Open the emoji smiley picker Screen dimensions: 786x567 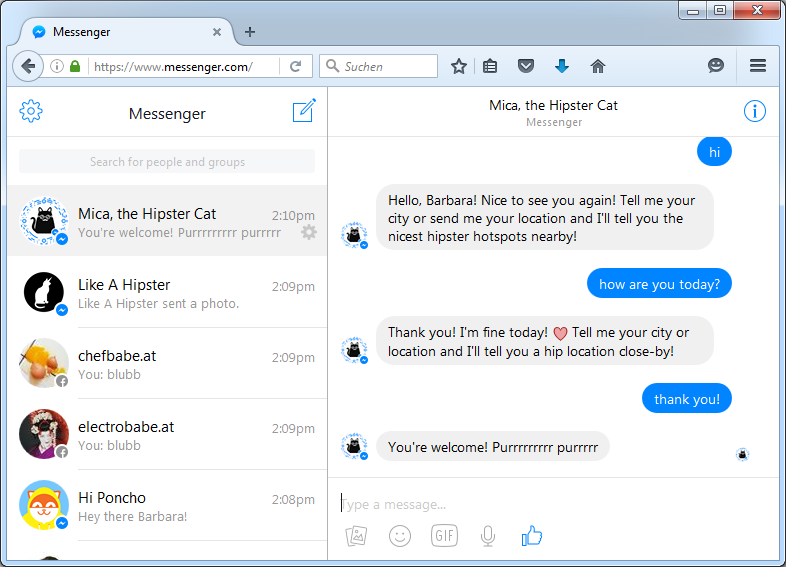click(400, 536)
